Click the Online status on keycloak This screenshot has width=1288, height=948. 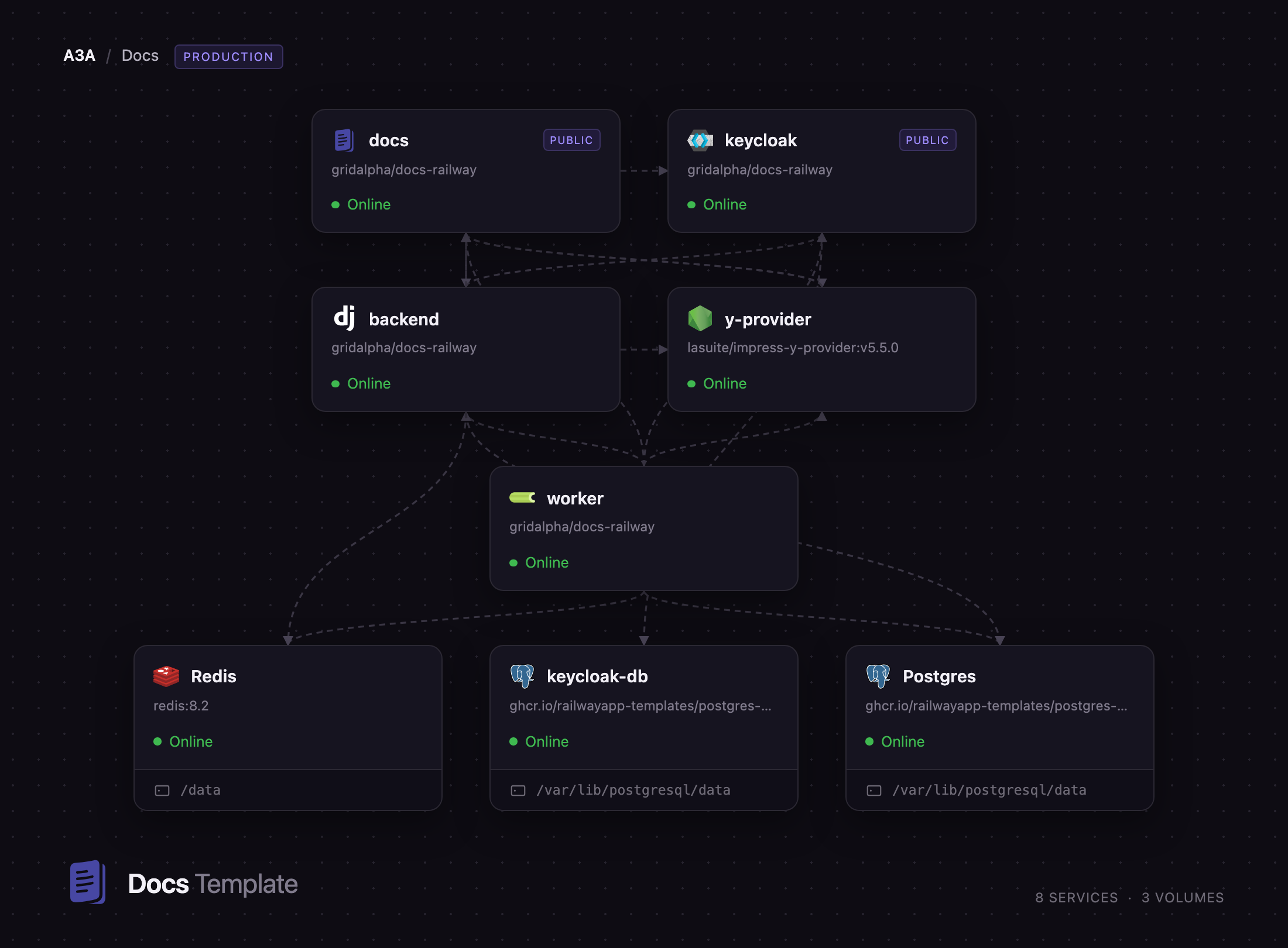pyautogui.click(x=725, y=205)
